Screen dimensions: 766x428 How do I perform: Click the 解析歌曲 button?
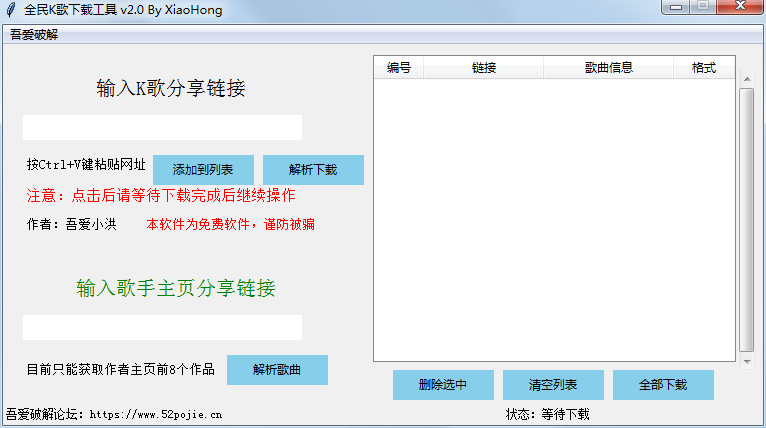(x=277, y=370)
